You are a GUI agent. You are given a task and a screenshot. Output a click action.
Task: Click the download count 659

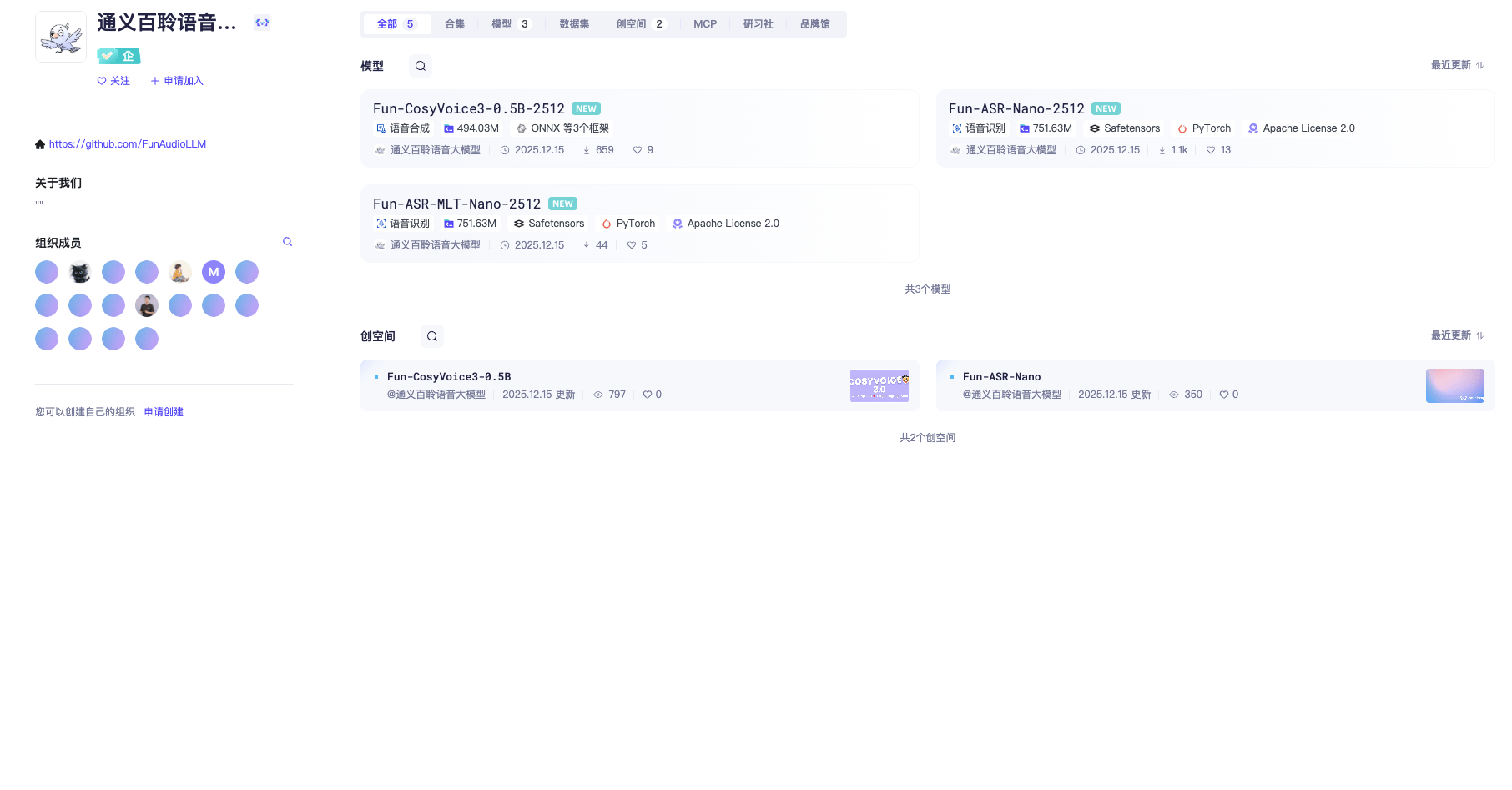coord(598,150)
